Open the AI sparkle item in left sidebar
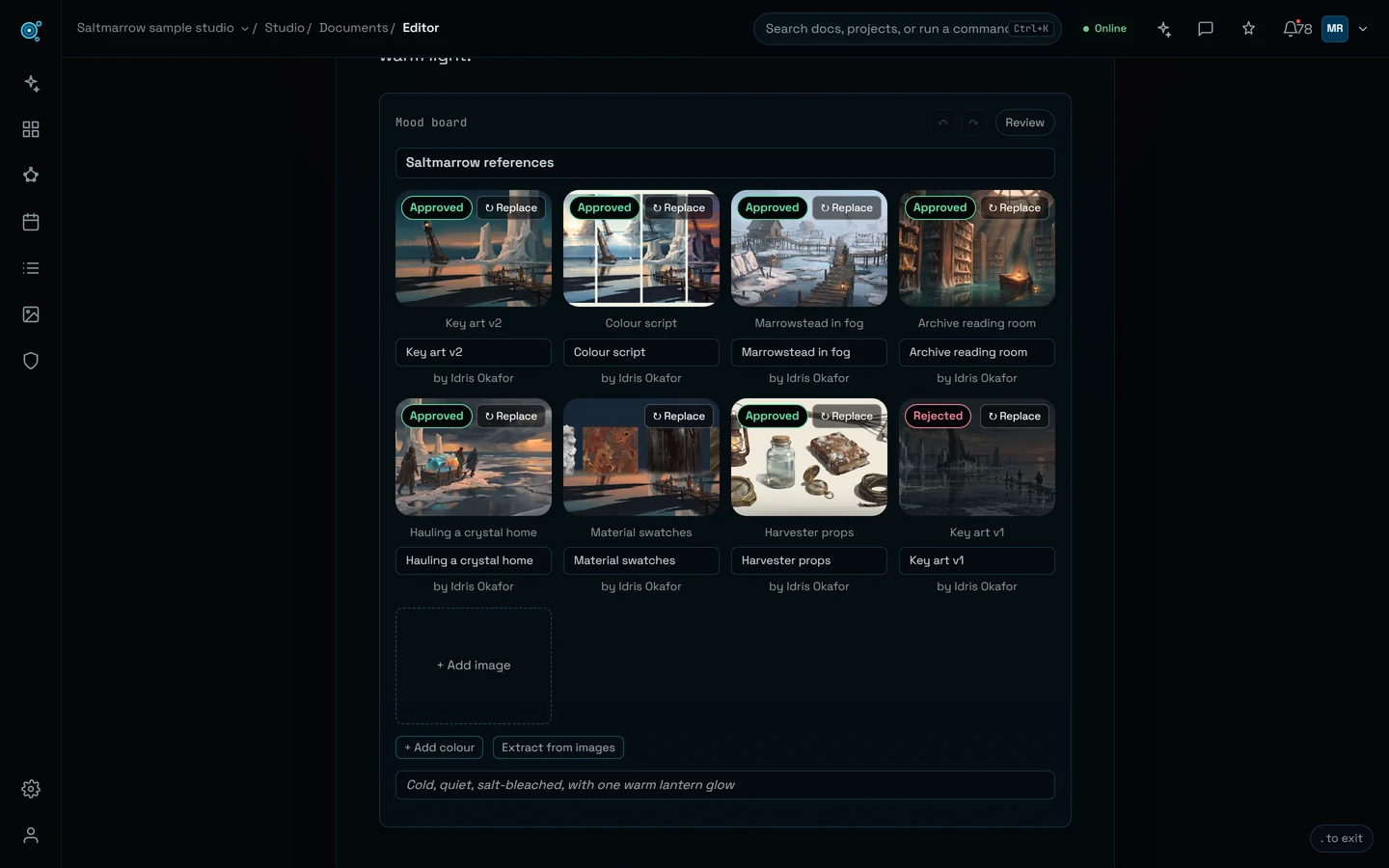1389x868 pixels. (31, 83)
